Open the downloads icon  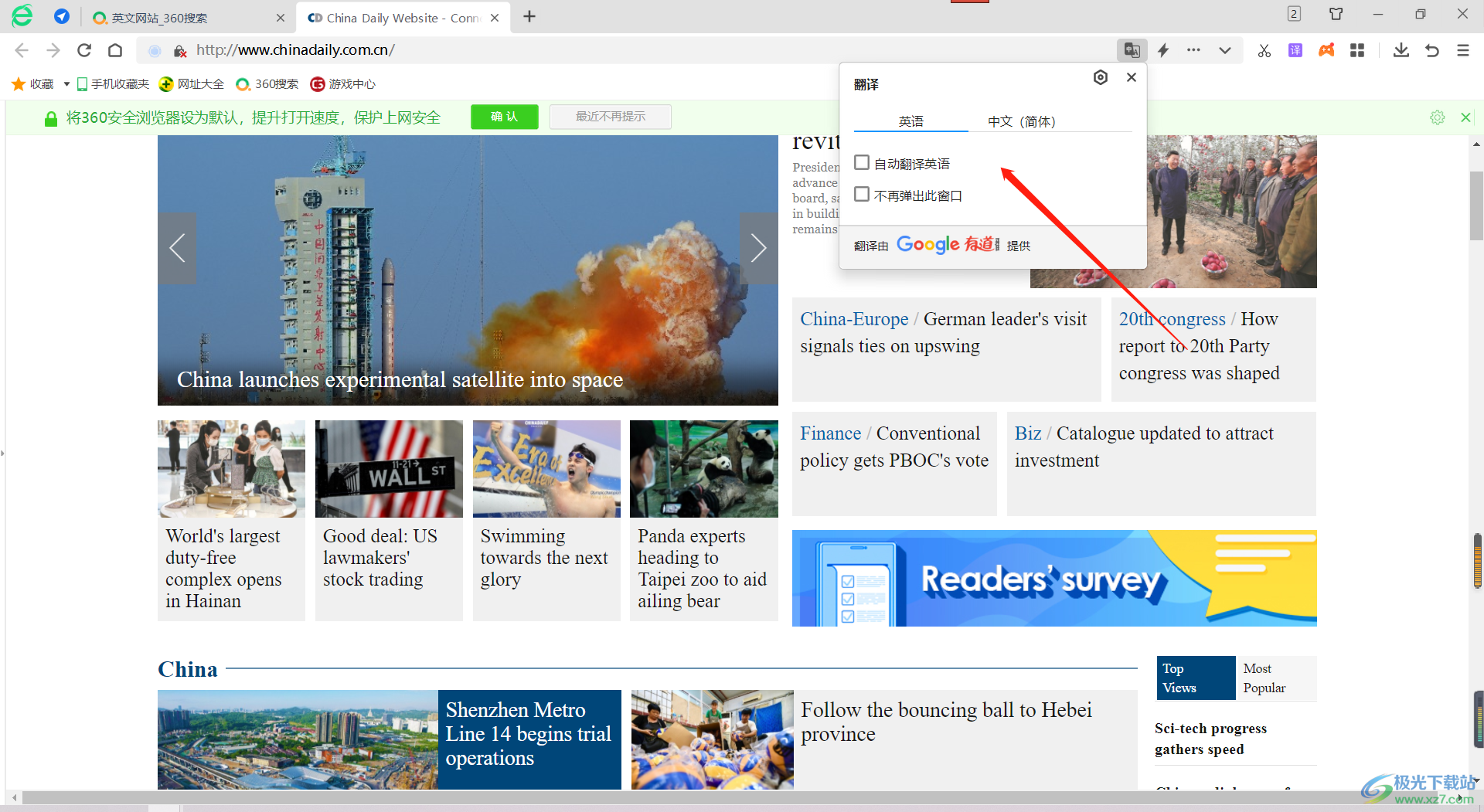coord(1401,50)
